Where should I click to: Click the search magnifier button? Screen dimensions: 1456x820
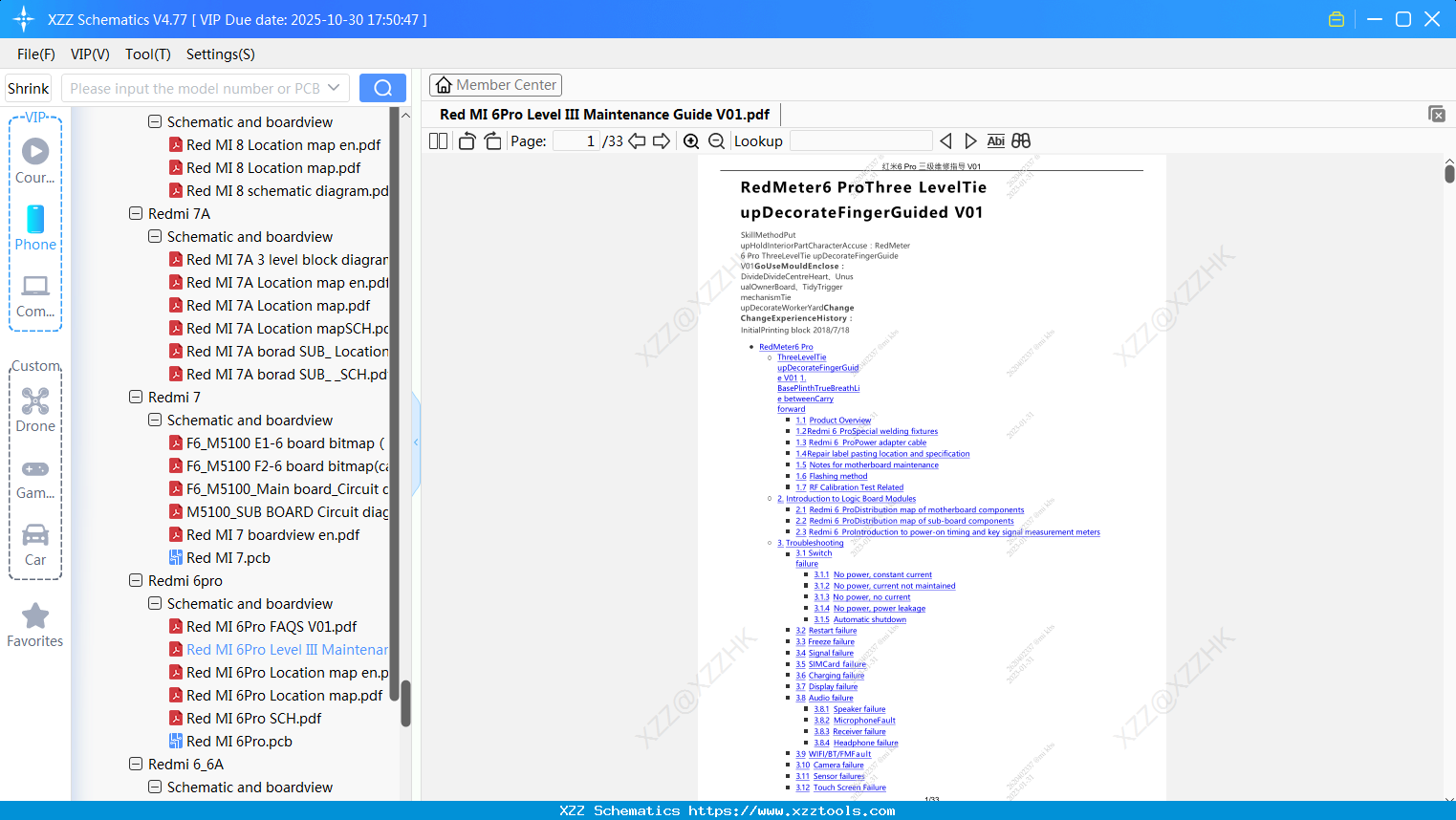(382, 88)
